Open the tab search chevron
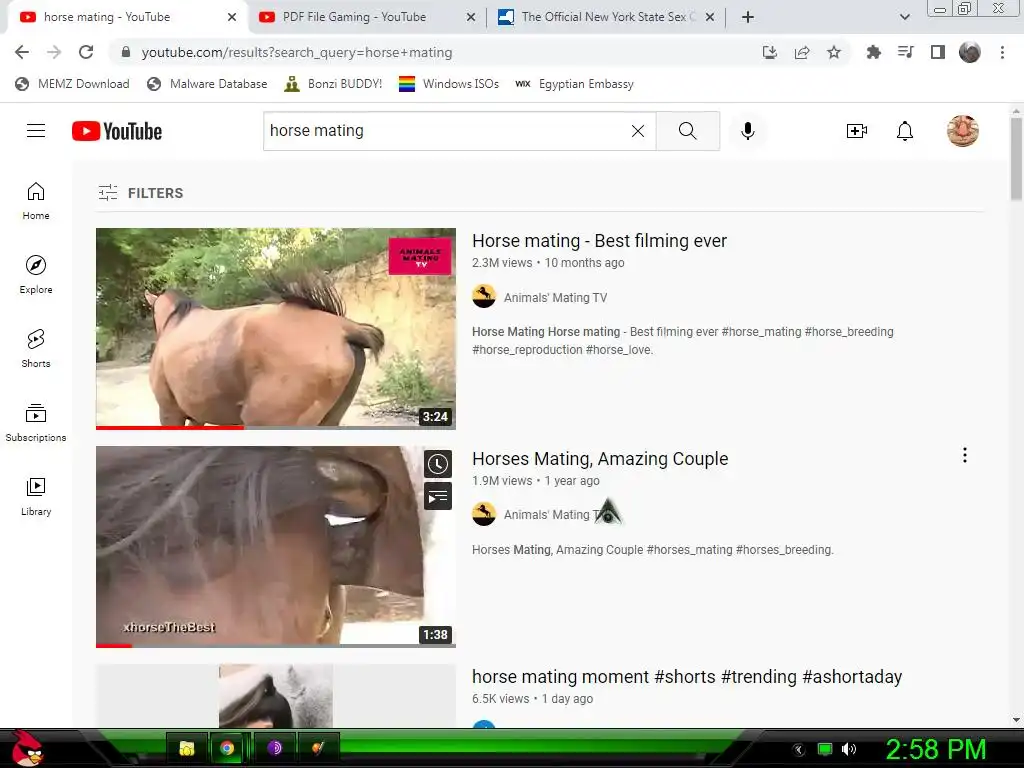1024x768 pixels. pyautogui.click(x=904, y=17)
